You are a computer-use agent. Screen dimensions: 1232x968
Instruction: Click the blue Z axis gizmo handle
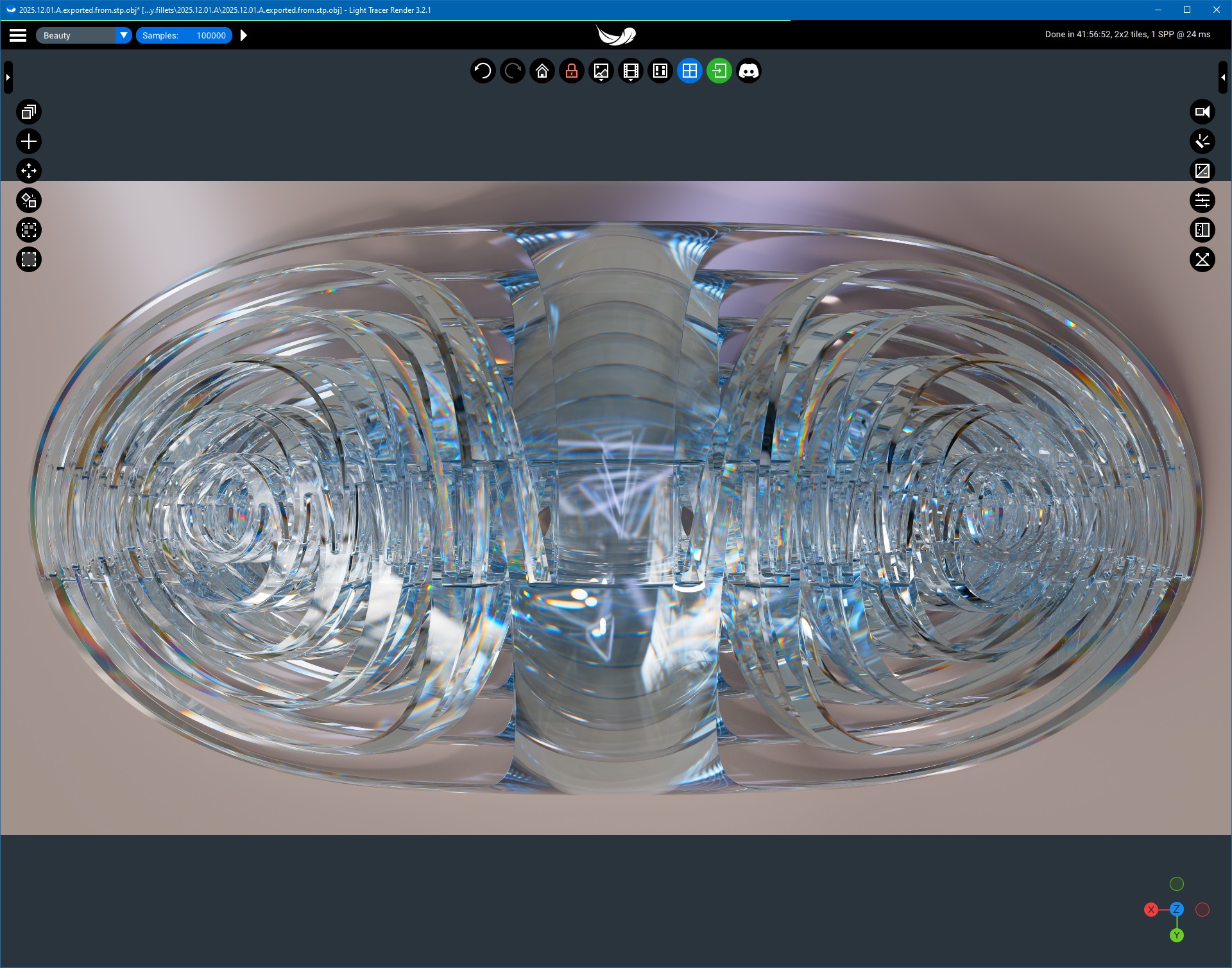(1176, 909)
